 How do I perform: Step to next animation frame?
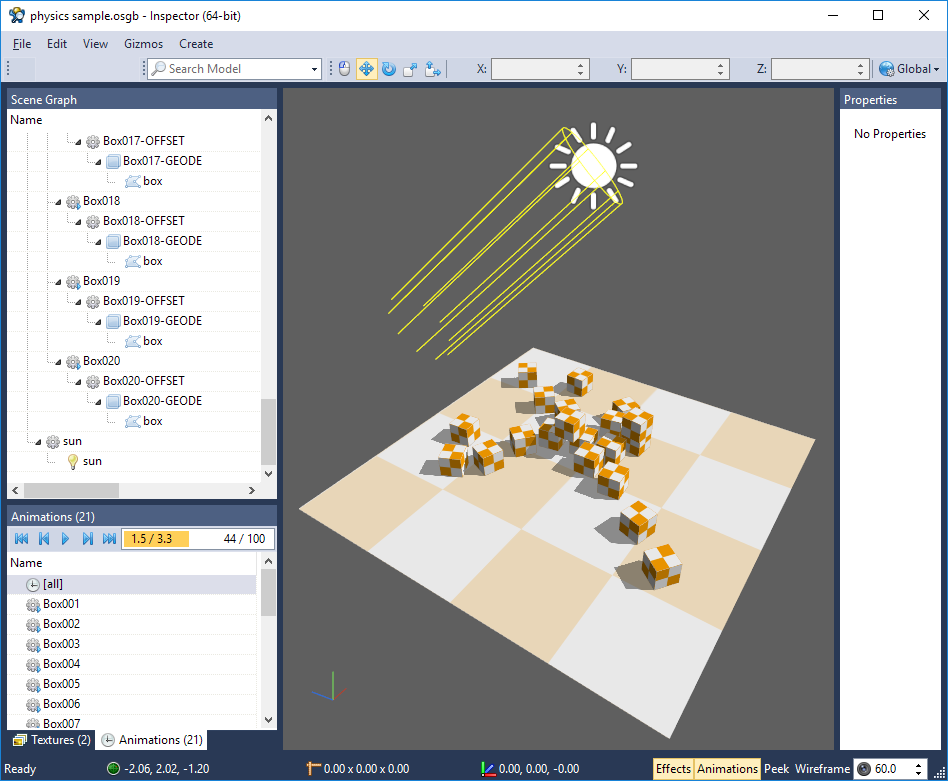click(x=87, y=539)
